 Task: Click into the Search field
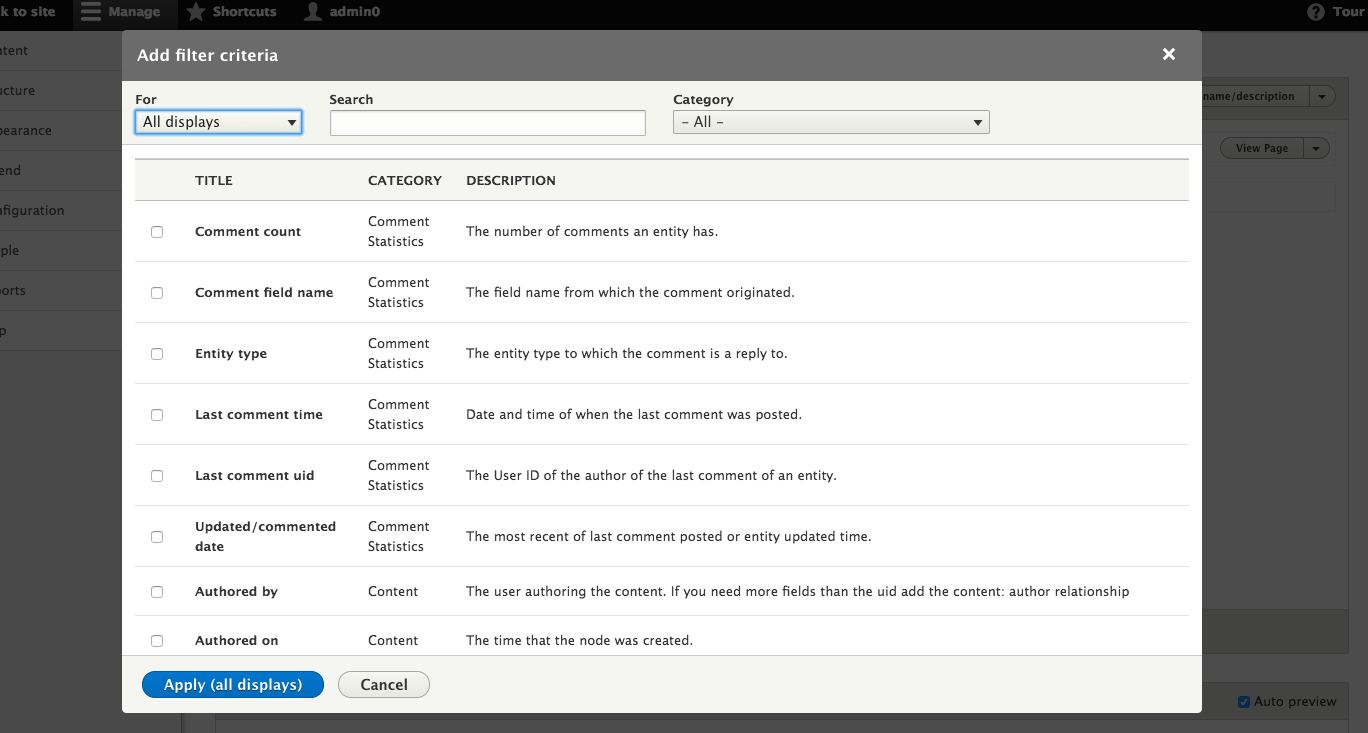click(488, 122)
